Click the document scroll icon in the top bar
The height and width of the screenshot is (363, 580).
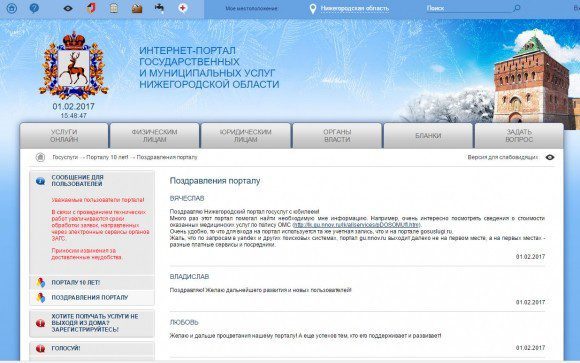114,8
